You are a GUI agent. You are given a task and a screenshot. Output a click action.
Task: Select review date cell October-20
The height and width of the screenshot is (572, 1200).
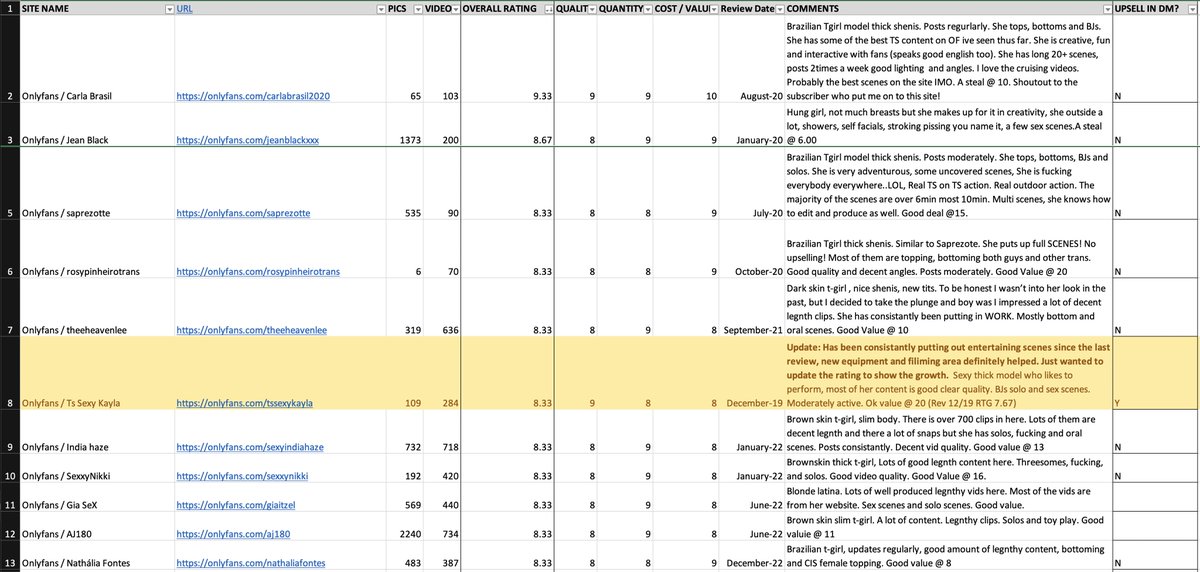752,250
